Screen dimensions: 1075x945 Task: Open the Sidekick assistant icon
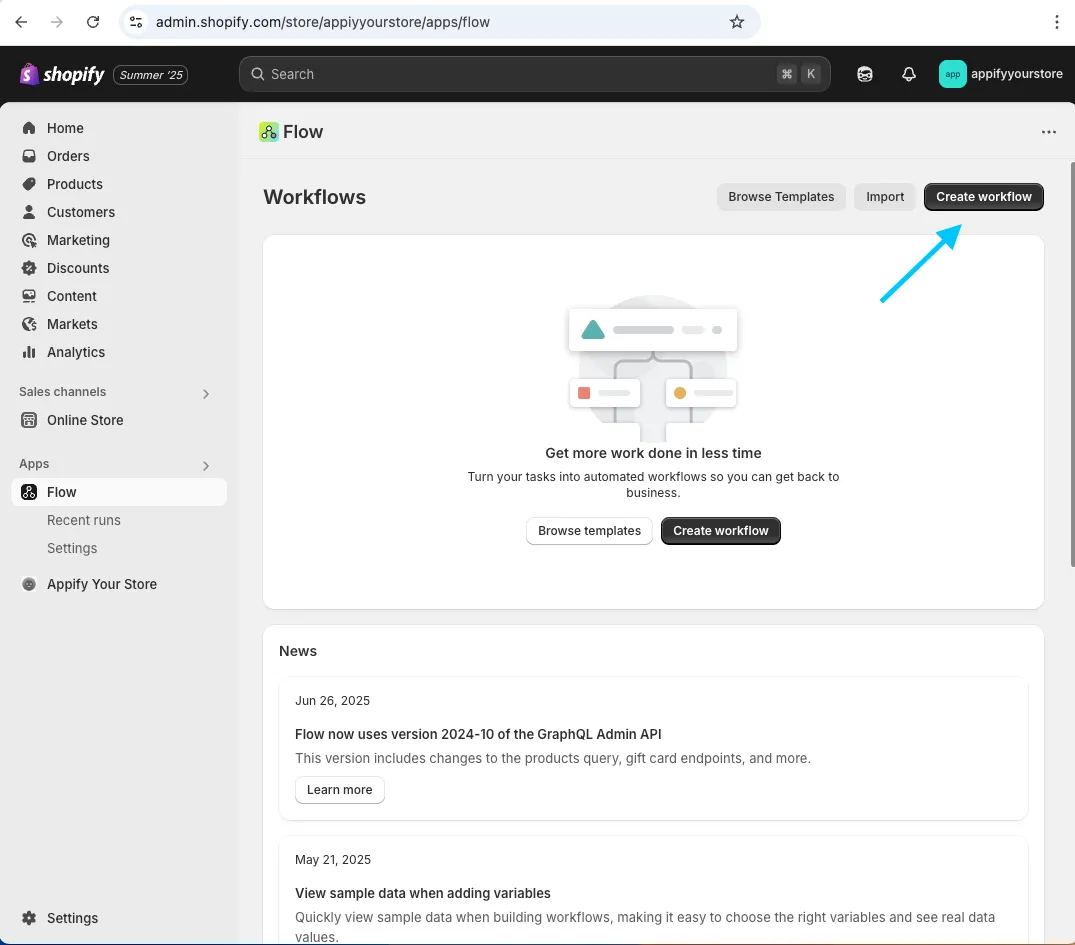click(865, 74)
